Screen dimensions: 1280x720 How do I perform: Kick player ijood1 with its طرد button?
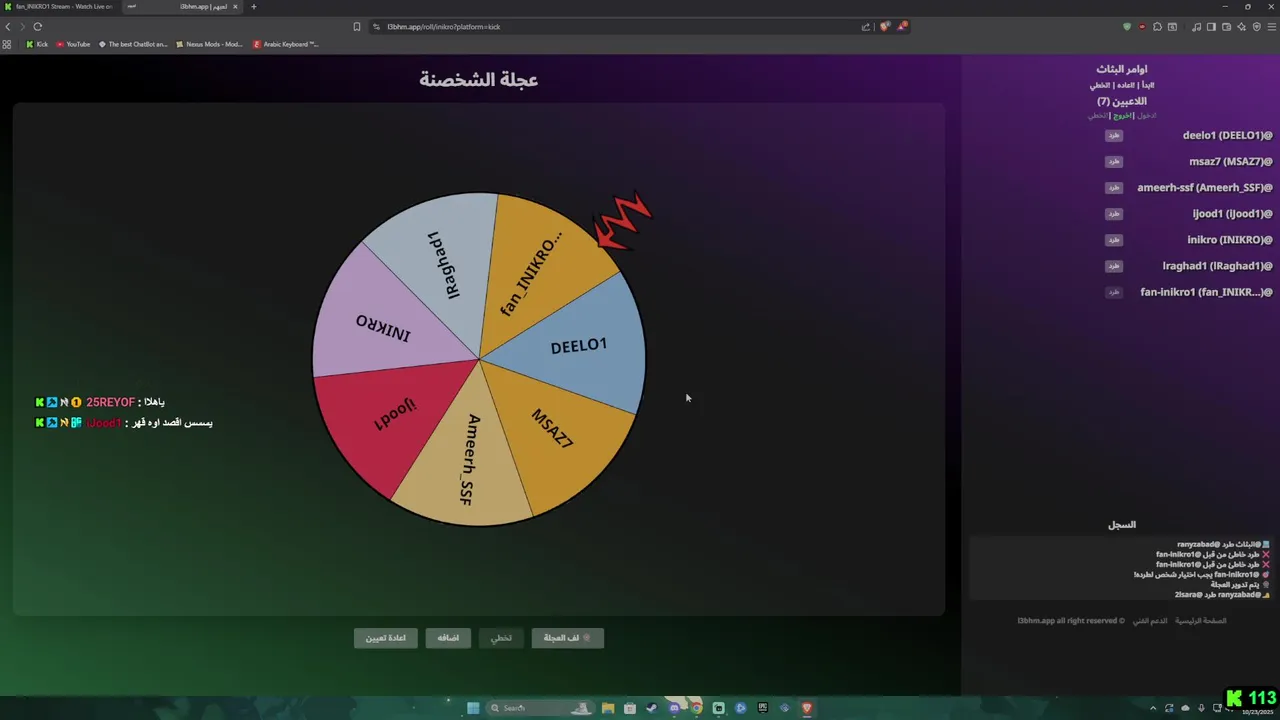click(x=1114, y=214)
